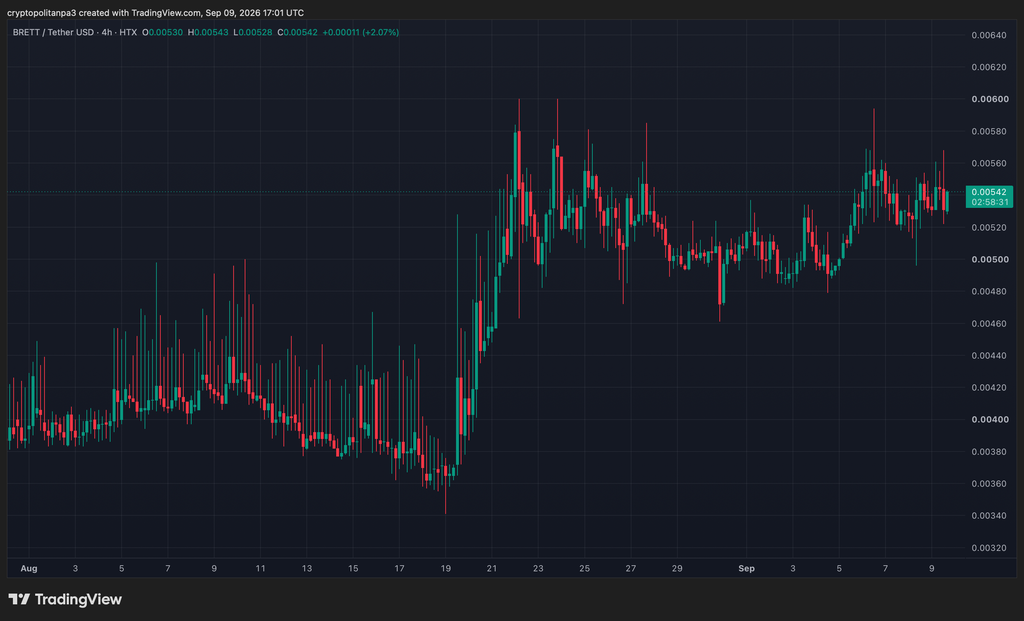This screenshot has height=621, width=1024.
Task: Click the 0.00400 price axis label
Action: [x=989, y=419]
